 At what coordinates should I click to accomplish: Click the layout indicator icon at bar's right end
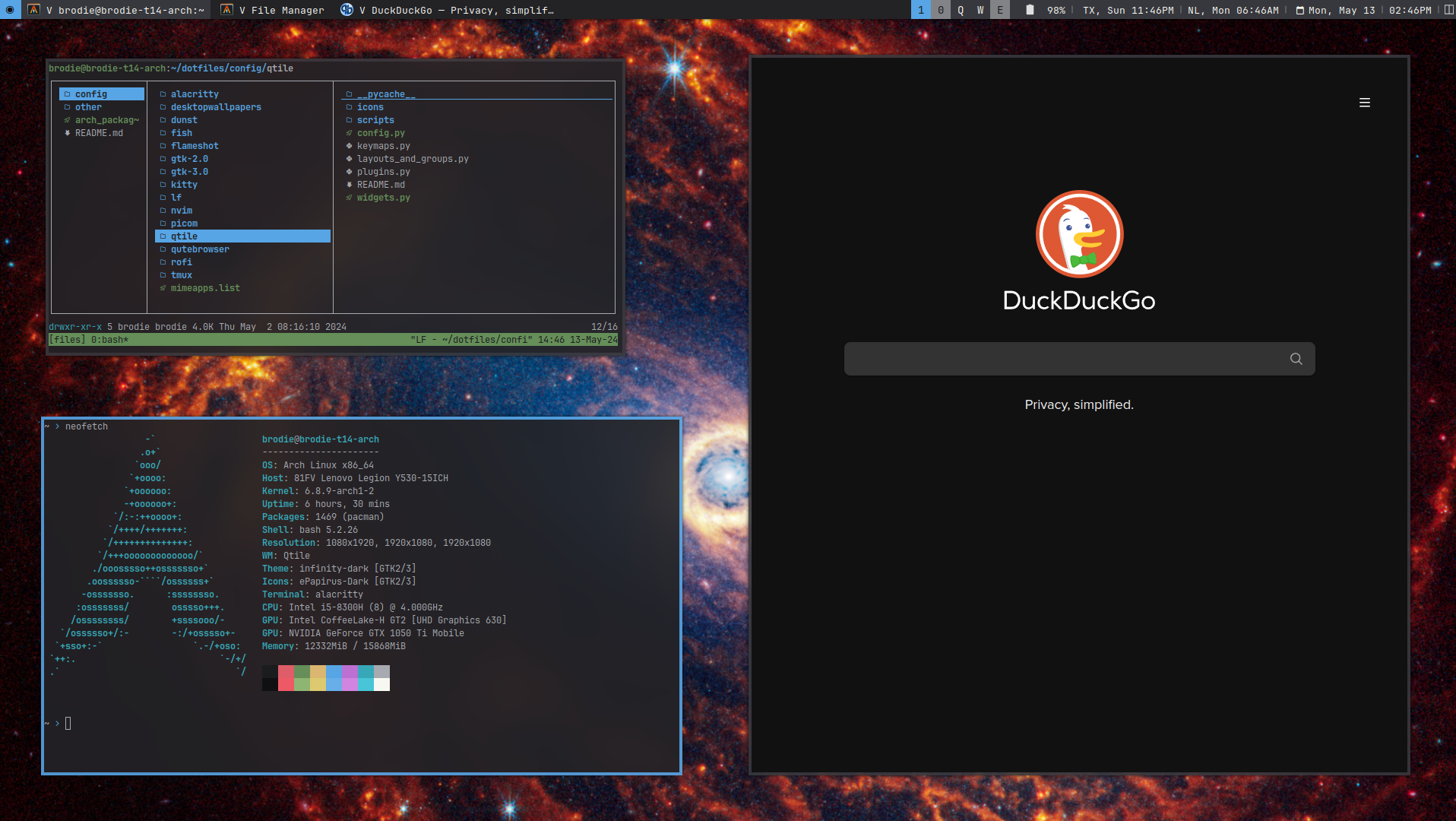pos(1449,10)
